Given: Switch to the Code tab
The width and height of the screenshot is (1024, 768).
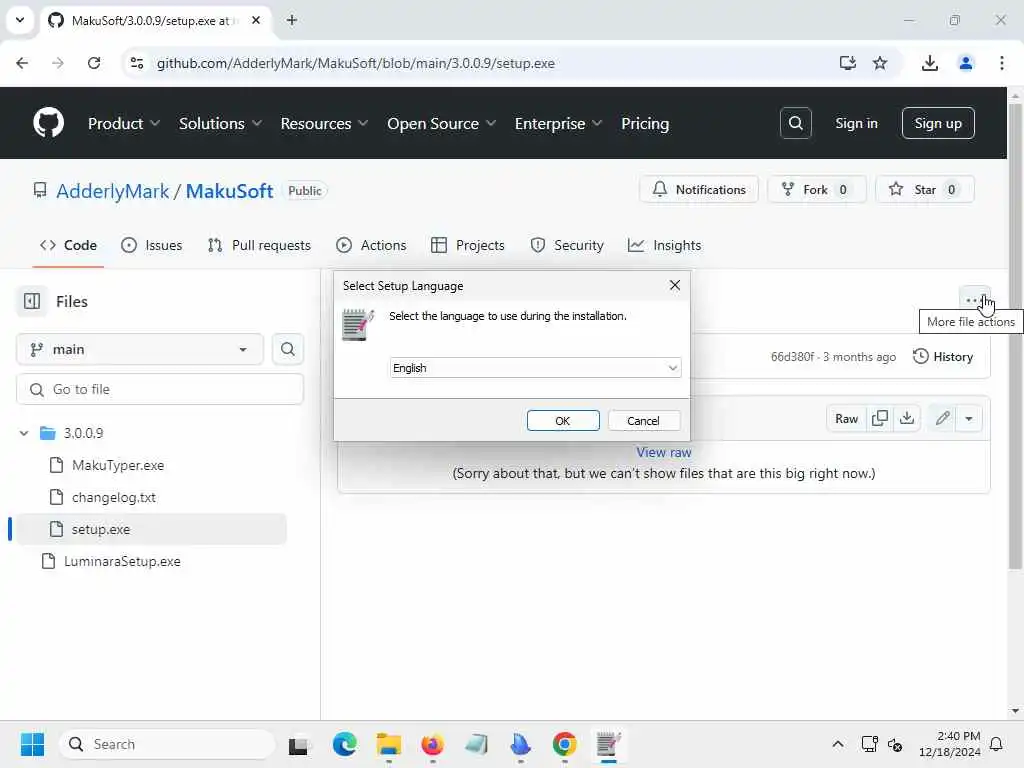Looking at the screenshot, I should coord(68,246).
